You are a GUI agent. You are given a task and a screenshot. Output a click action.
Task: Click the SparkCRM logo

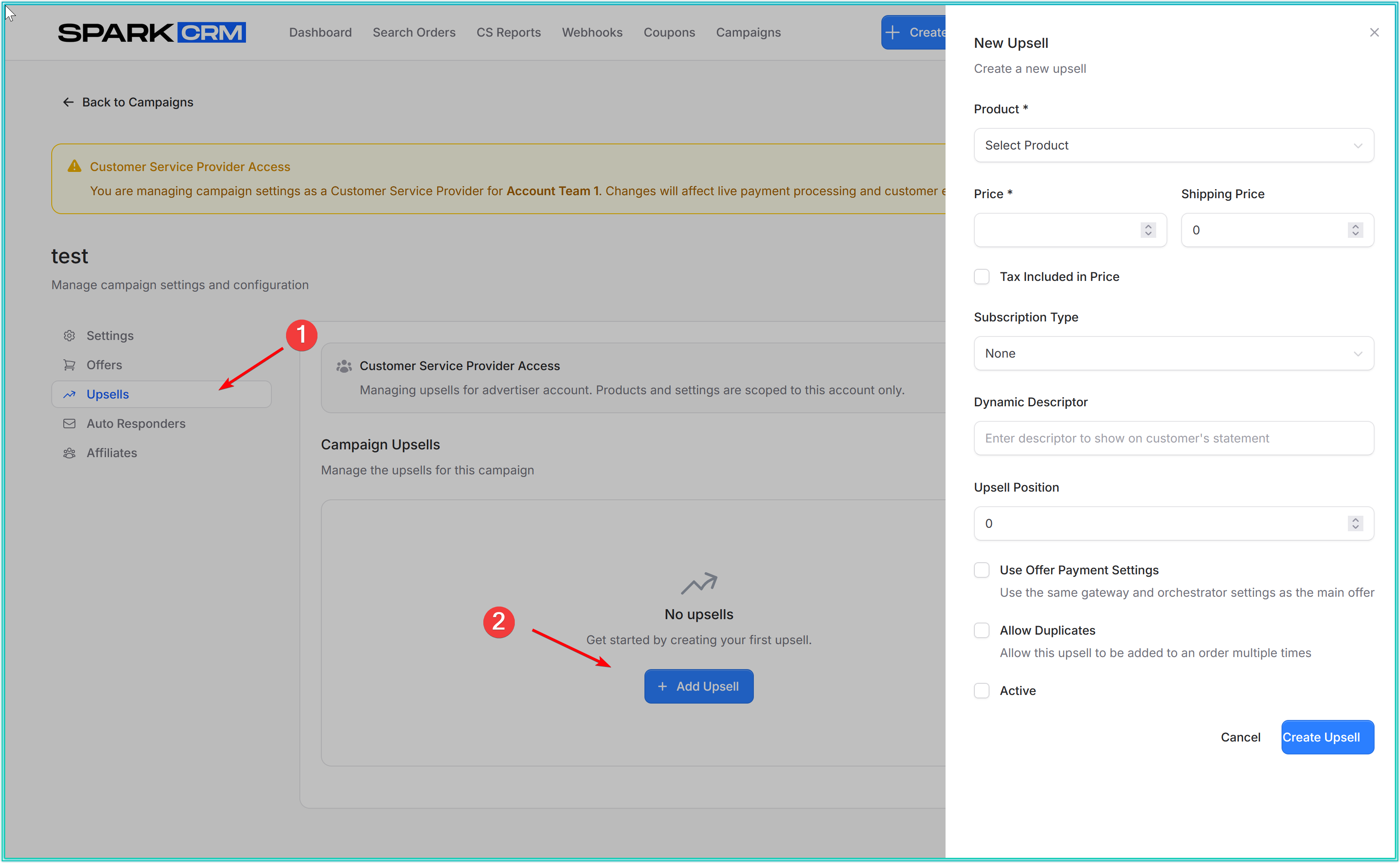[x=151, y=33]
